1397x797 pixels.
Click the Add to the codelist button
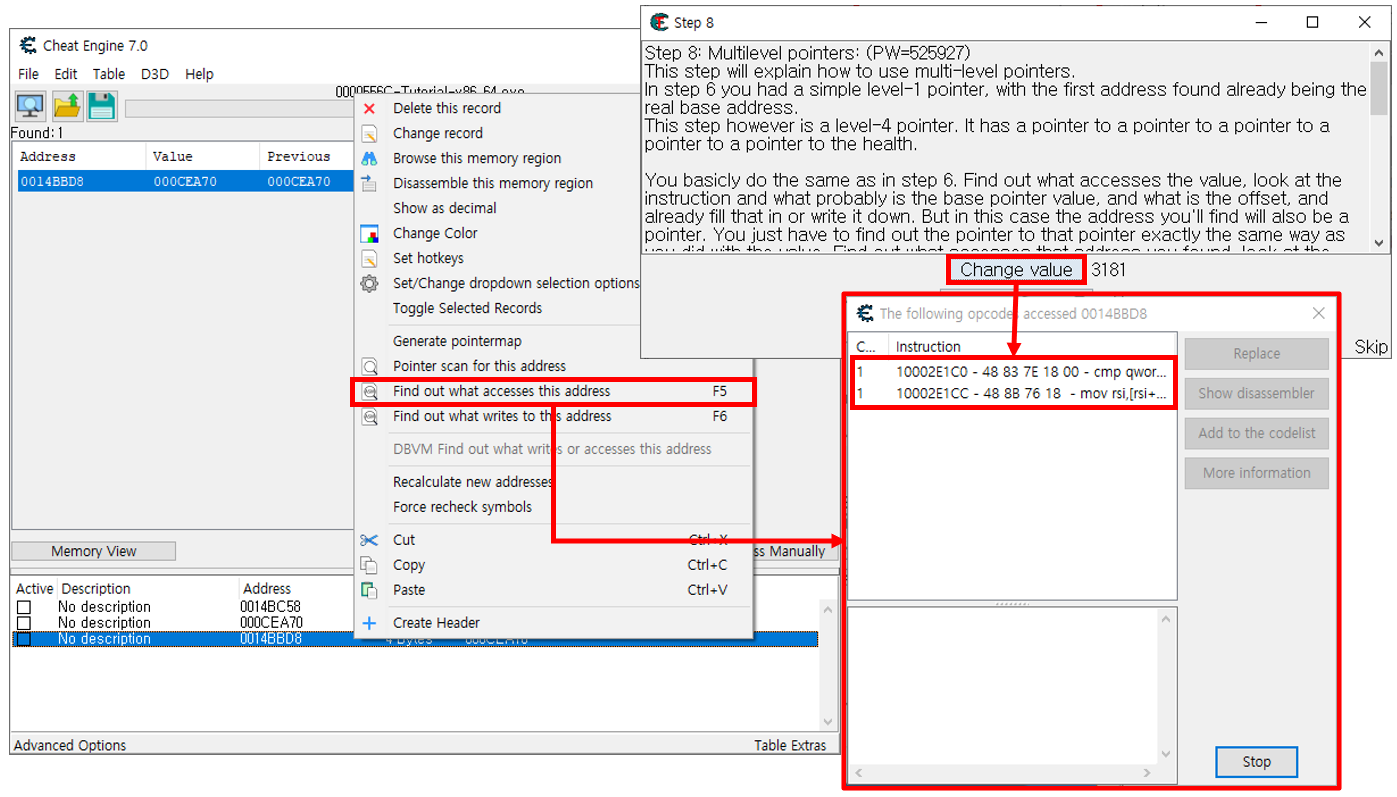[x=1257, y=433]
